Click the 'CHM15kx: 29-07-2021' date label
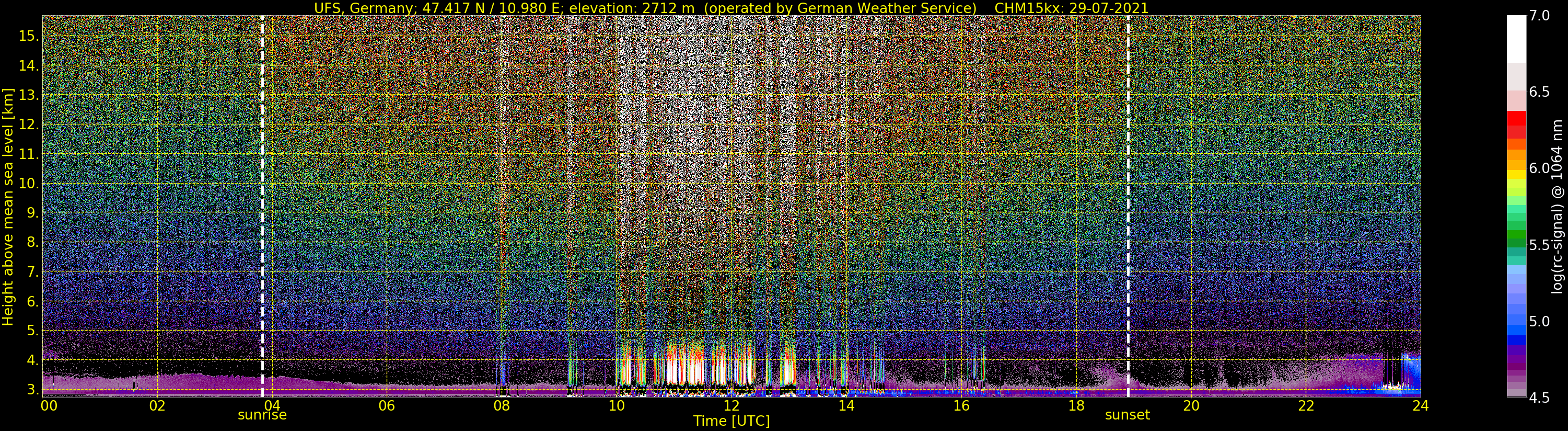Image resolution: width=1568 pixels, height=431 pixels. click(1071, 8)
